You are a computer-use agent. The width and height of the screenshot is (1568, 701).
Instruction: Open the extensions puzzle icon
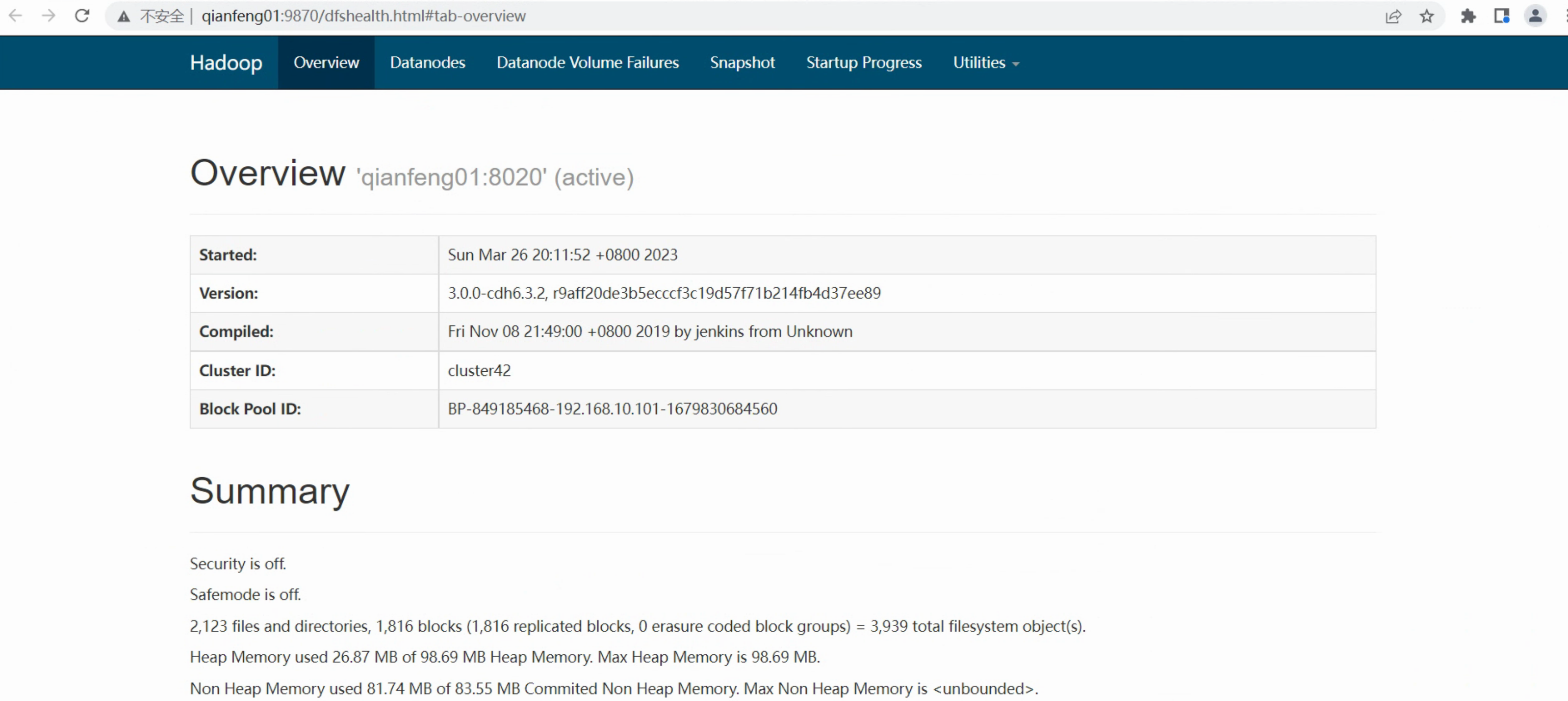1468,17
